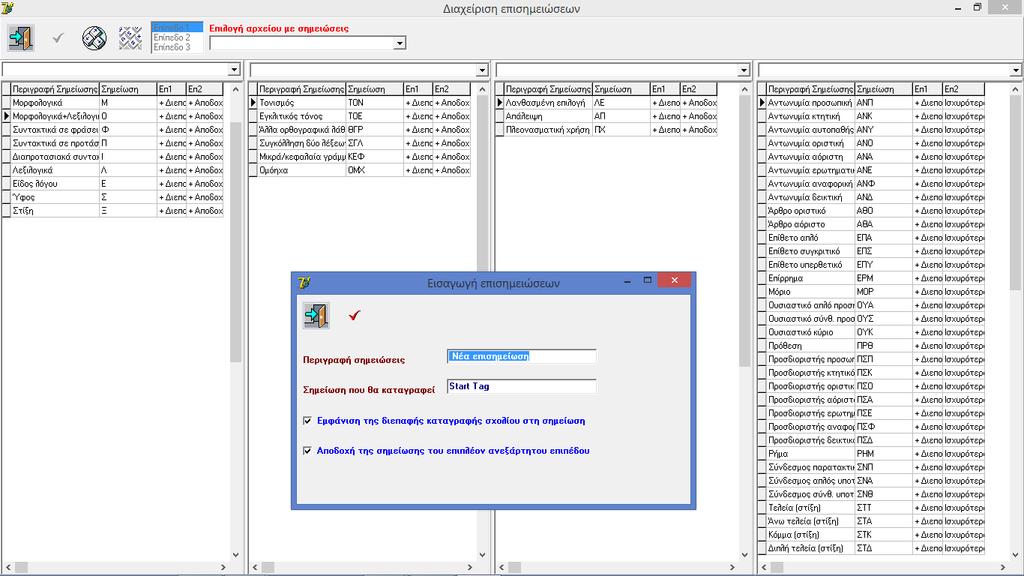This screenshot has width=1024, height=576.
Task: Click the scroll-up arrow of second table
Action: [483, 89]
